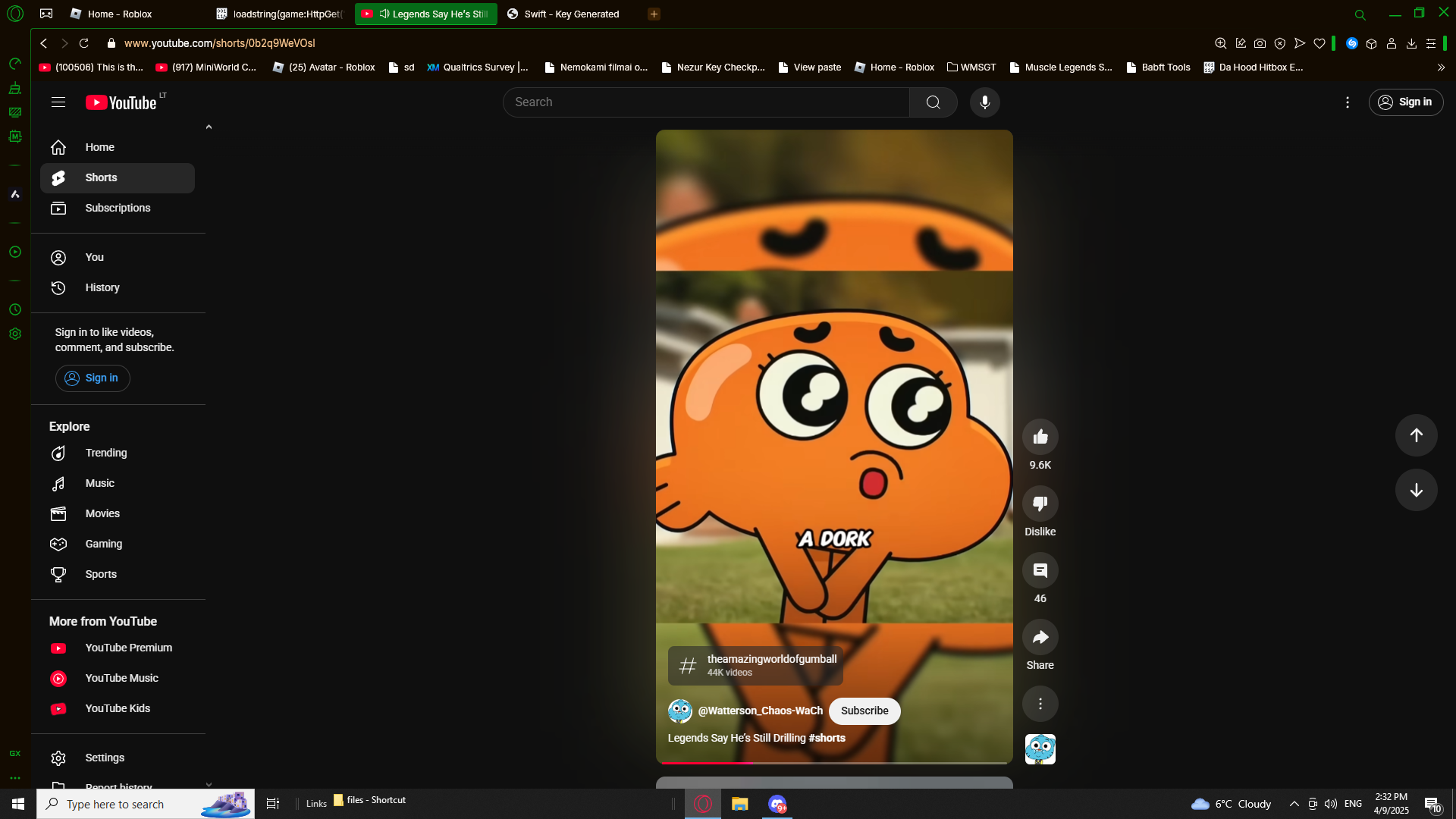Image resolution: width=1456 pixels, height=819 pixels.
Task: Open Sports under Explore
Action: point(118,574)
